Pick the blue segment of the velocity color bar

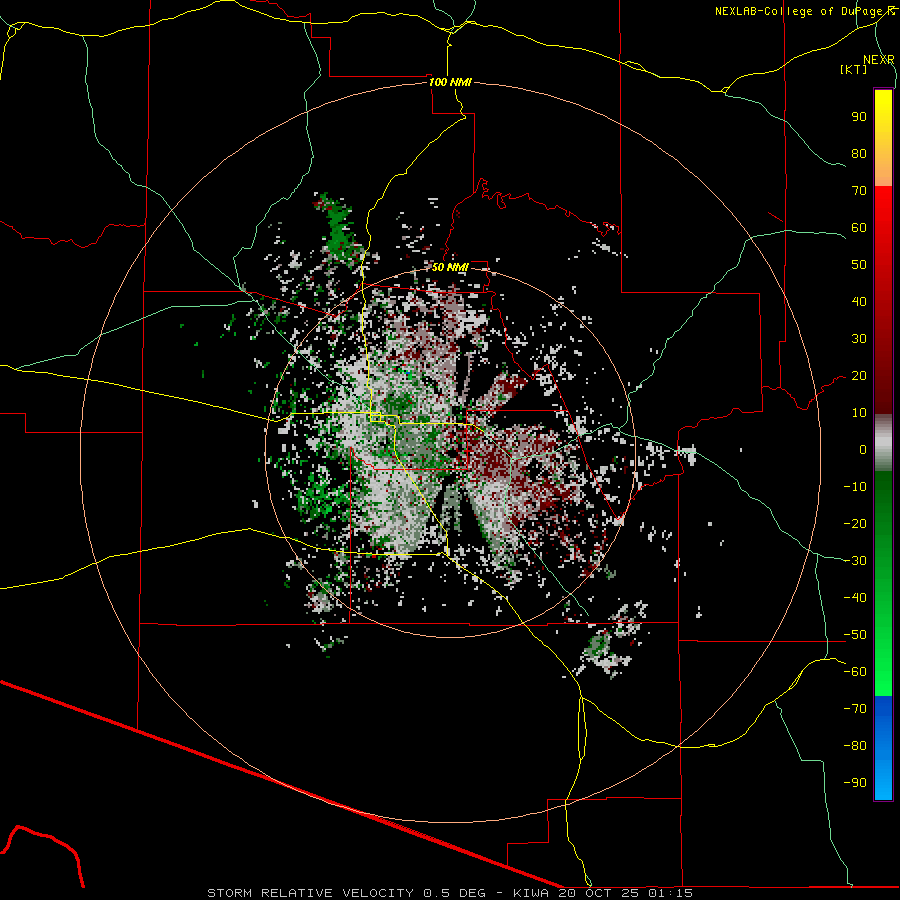(883, 747)
